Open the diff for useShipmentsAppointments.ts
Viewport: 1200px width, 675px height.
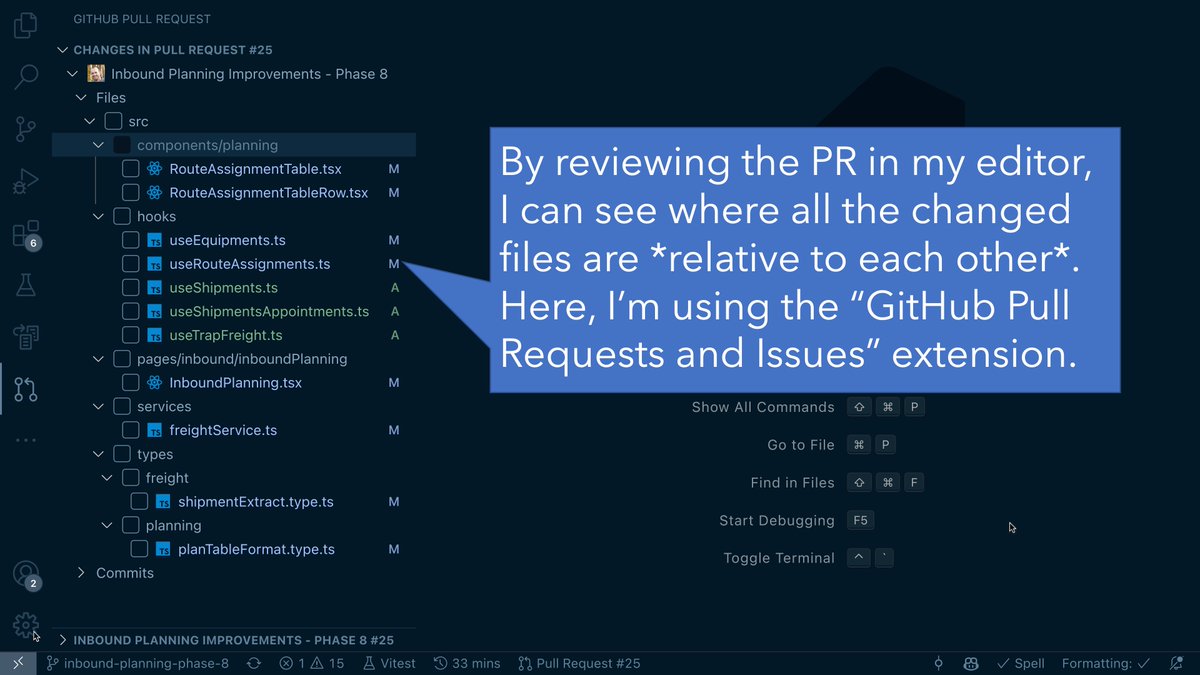(x=269, y=312)
